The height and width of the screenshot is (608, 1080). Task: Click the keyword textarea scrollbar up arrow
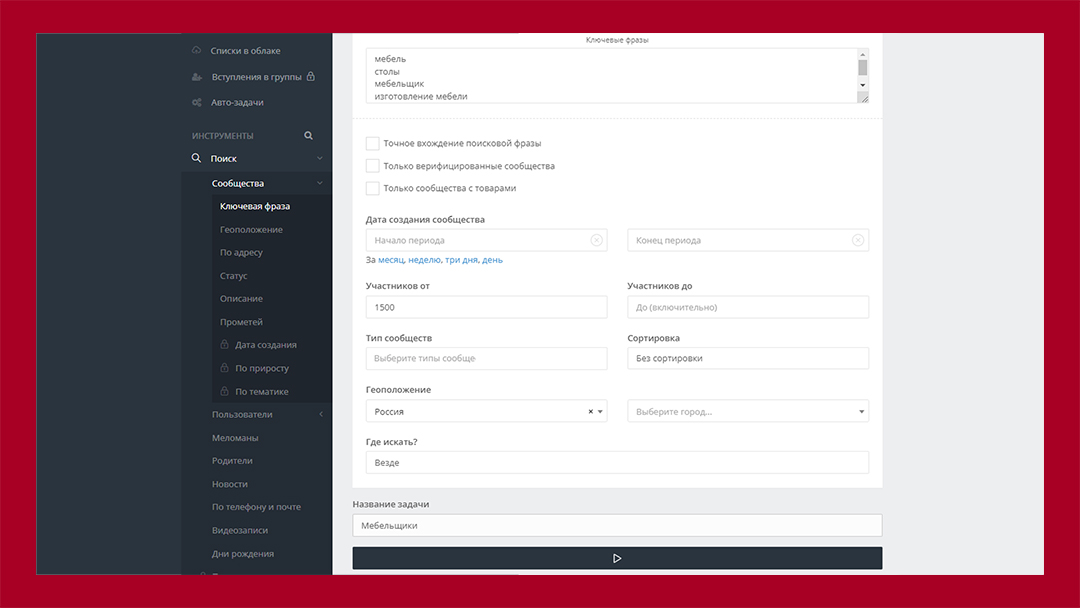coord(862,54)
